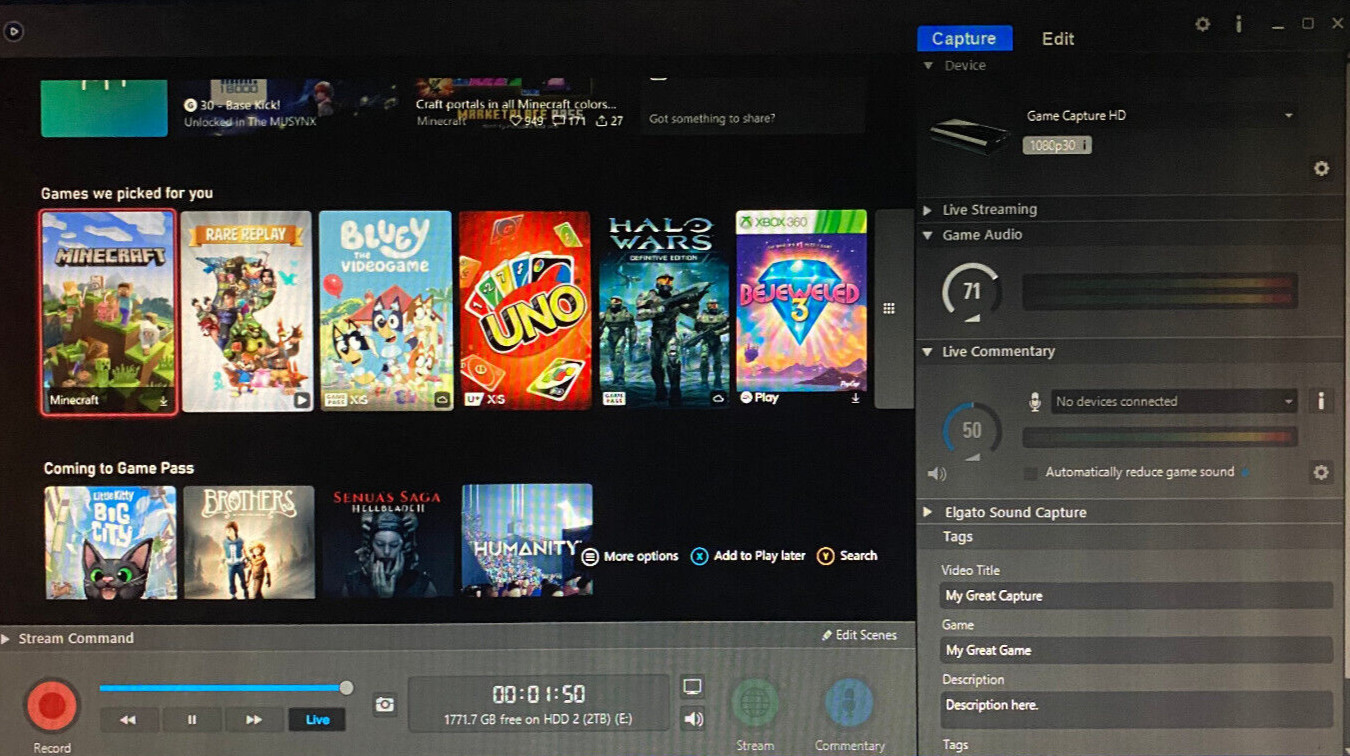Viewport: 1350px width, 756px height.
Task: Select the Brothers game tile
Action: tap(249, 542)
